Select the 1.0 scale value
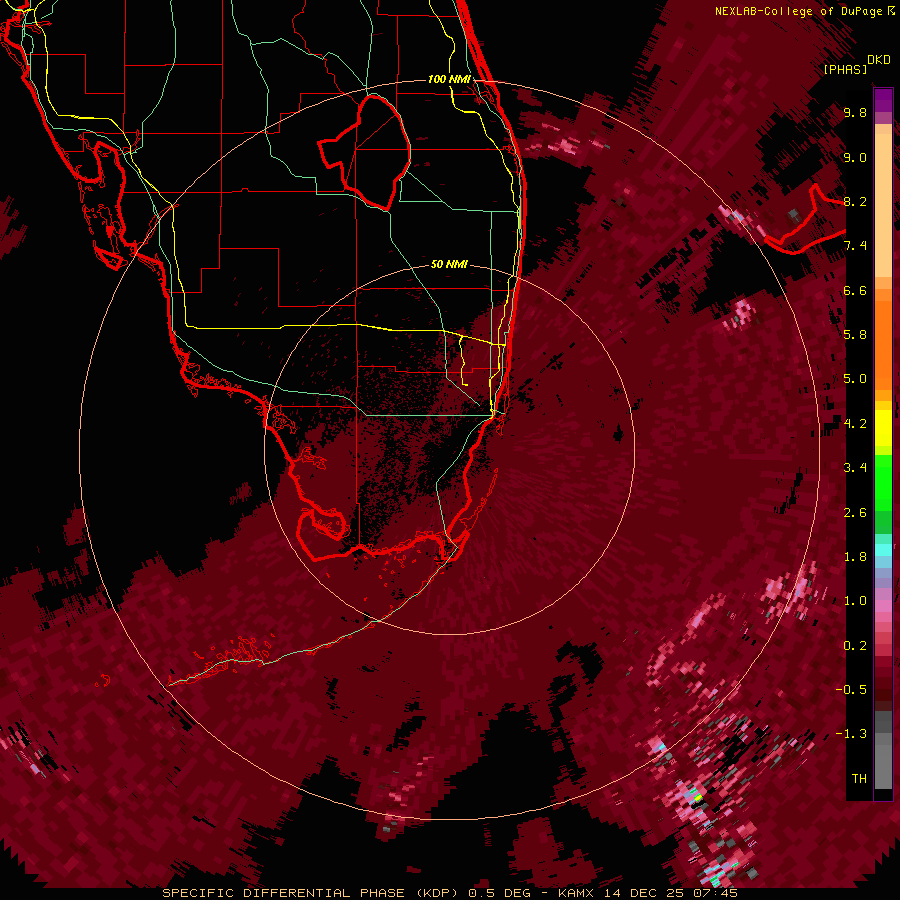 tap(855, 601)
